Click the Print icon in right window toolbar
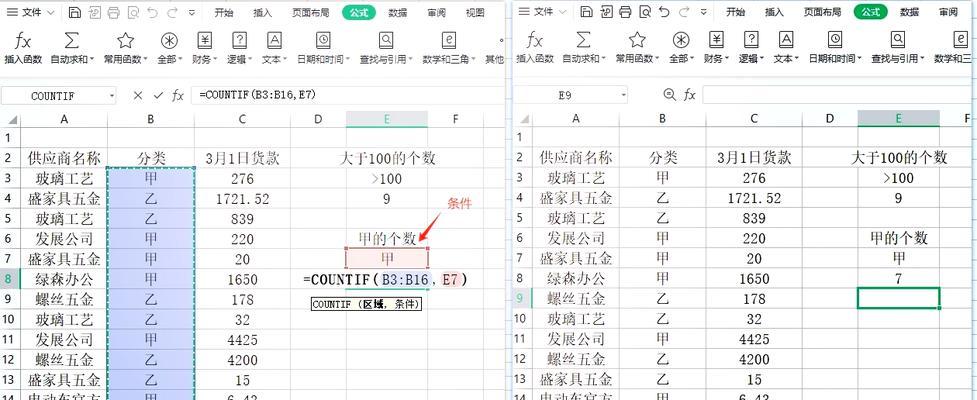This screenshot has height=400, width=977. pyautogui.click(x=625, y=12)
